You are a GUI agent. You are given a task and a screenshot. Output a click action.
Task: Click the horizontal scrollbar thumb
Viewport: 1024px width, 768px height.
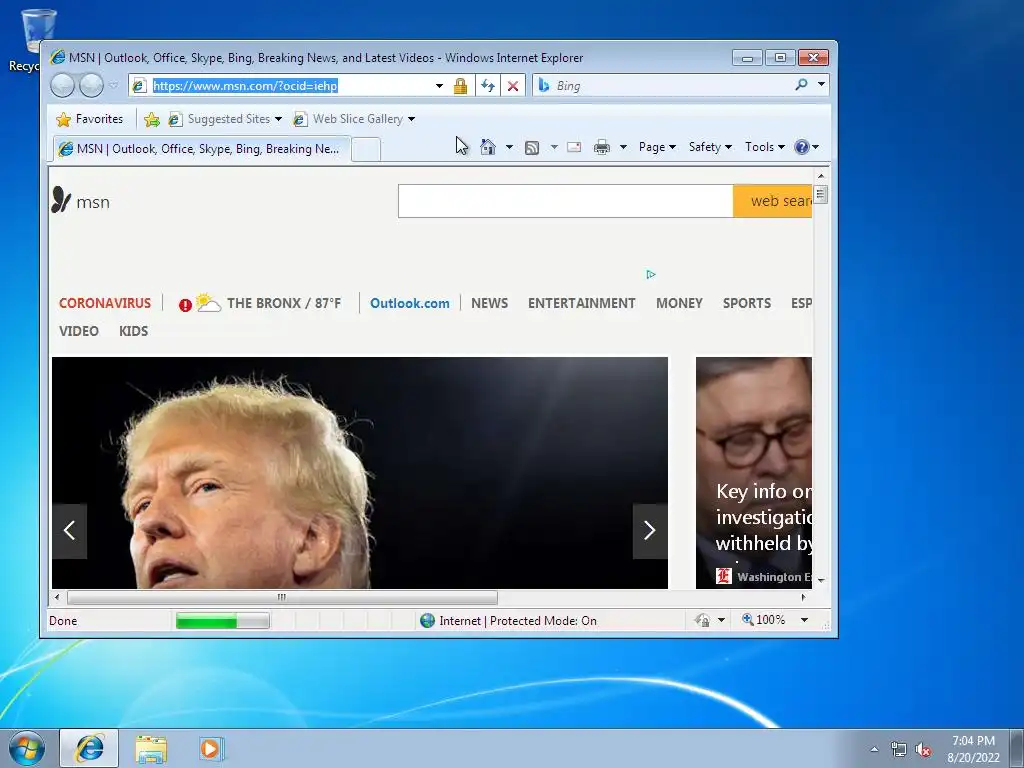pos(282,597)
